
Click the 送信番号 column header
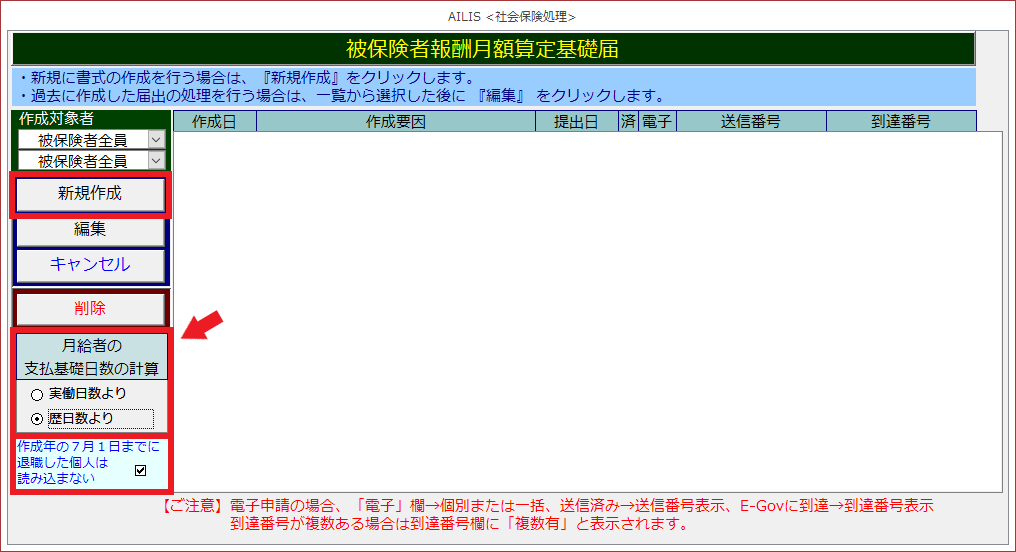[x=750, y=122]
